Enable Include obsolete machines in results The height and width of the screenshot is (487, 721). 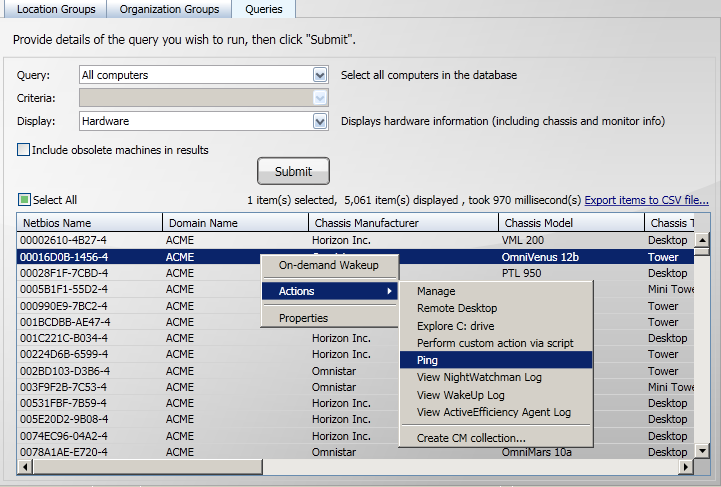pyautogui.click(x=24, y=150)
